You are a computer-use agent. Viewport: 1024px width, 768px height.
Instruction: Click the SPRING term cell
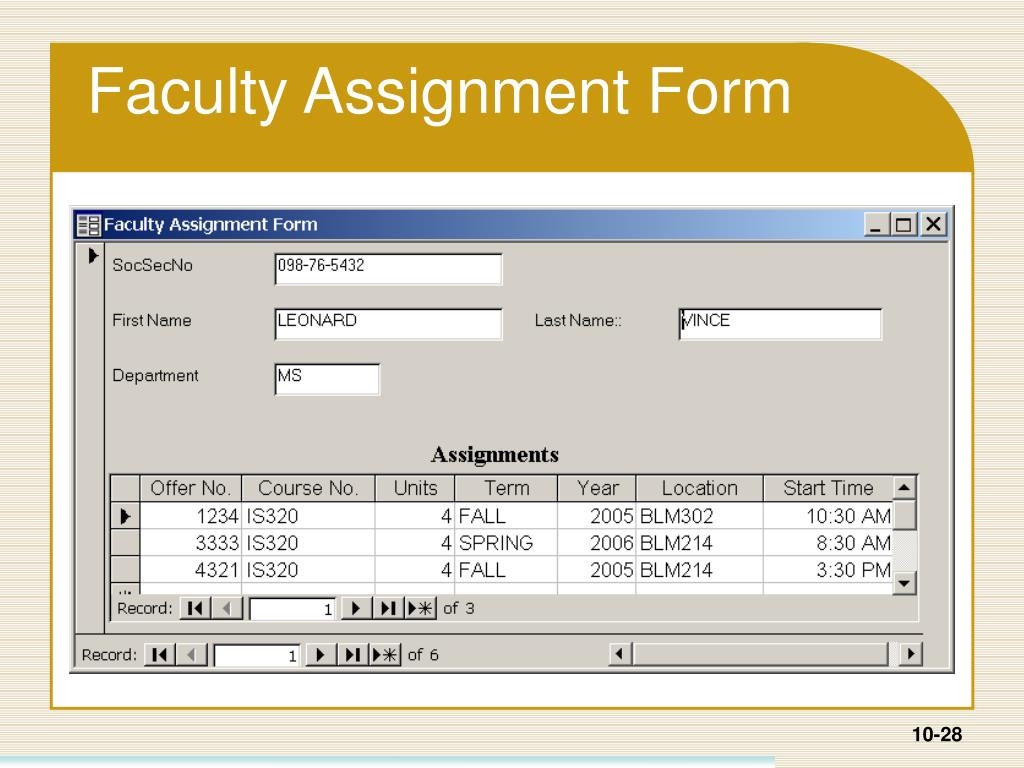506,543
